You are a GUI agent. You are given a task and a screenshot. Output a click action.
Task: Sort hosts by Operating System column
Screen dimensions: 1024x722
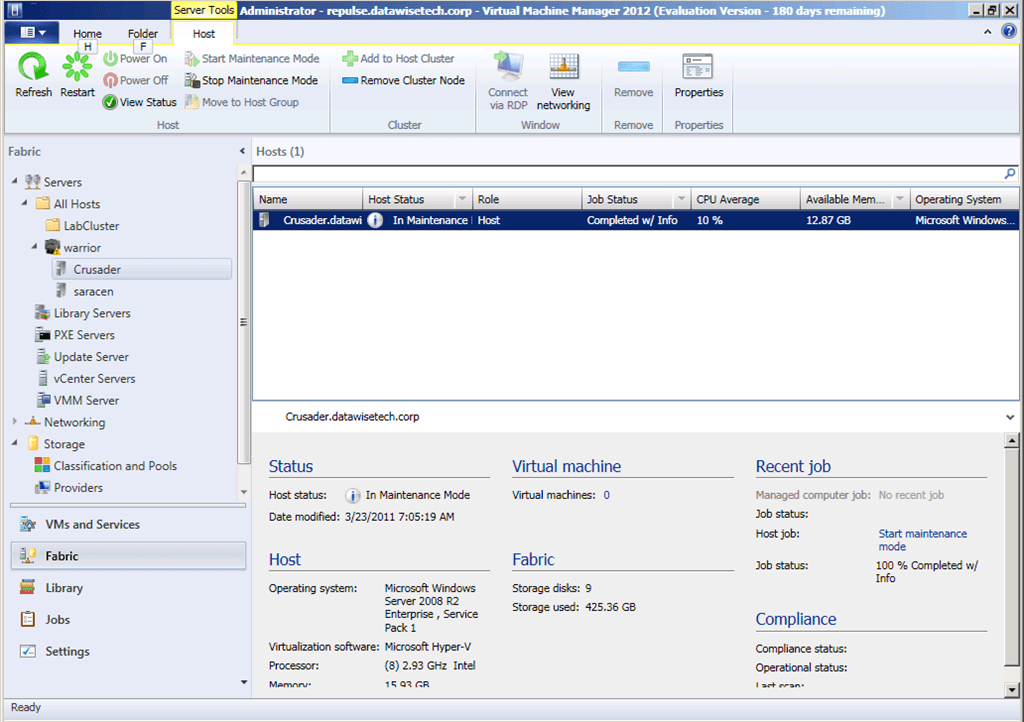[965, 199]
